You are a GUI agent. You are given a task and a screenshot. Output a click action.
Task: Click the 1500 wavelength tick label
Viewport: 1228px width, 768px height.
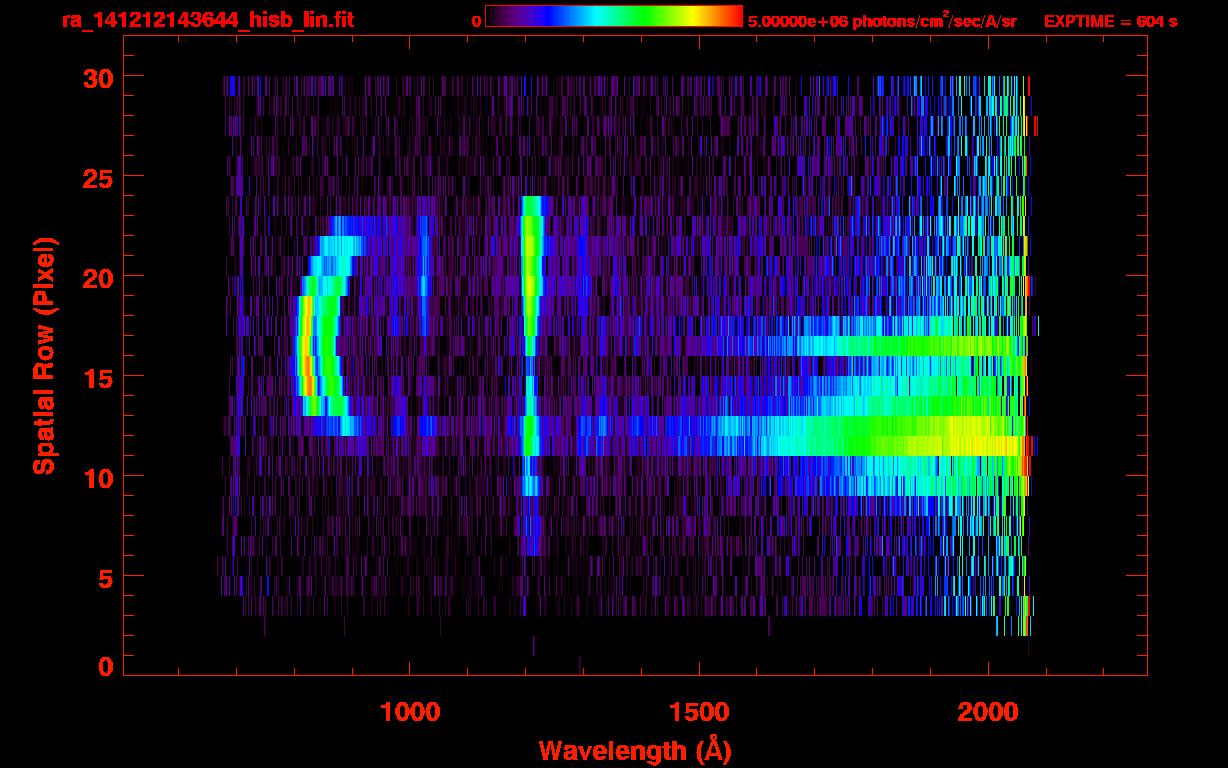tap(698, 712)
